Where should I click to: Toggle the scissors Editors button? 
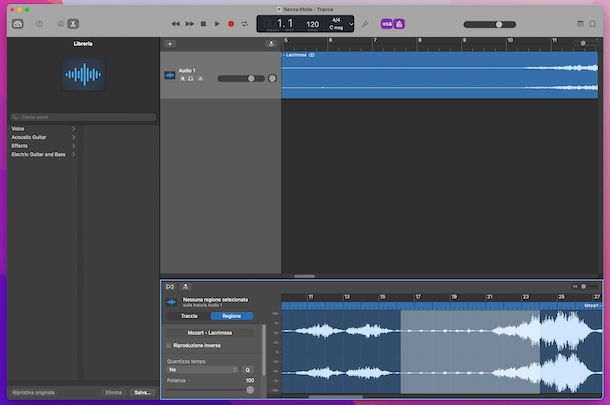click(73, 24)
